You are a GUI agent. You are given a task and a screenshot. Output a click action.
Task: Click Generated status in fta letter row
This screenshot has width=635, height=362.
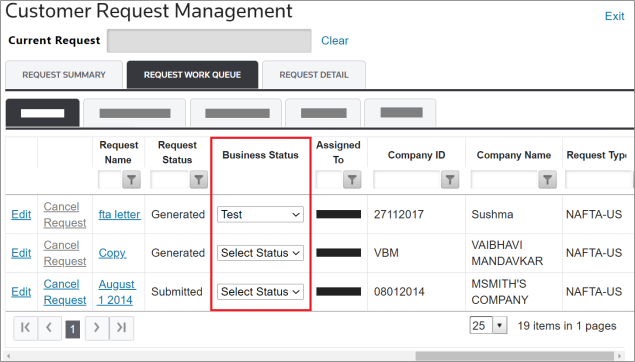178,214
